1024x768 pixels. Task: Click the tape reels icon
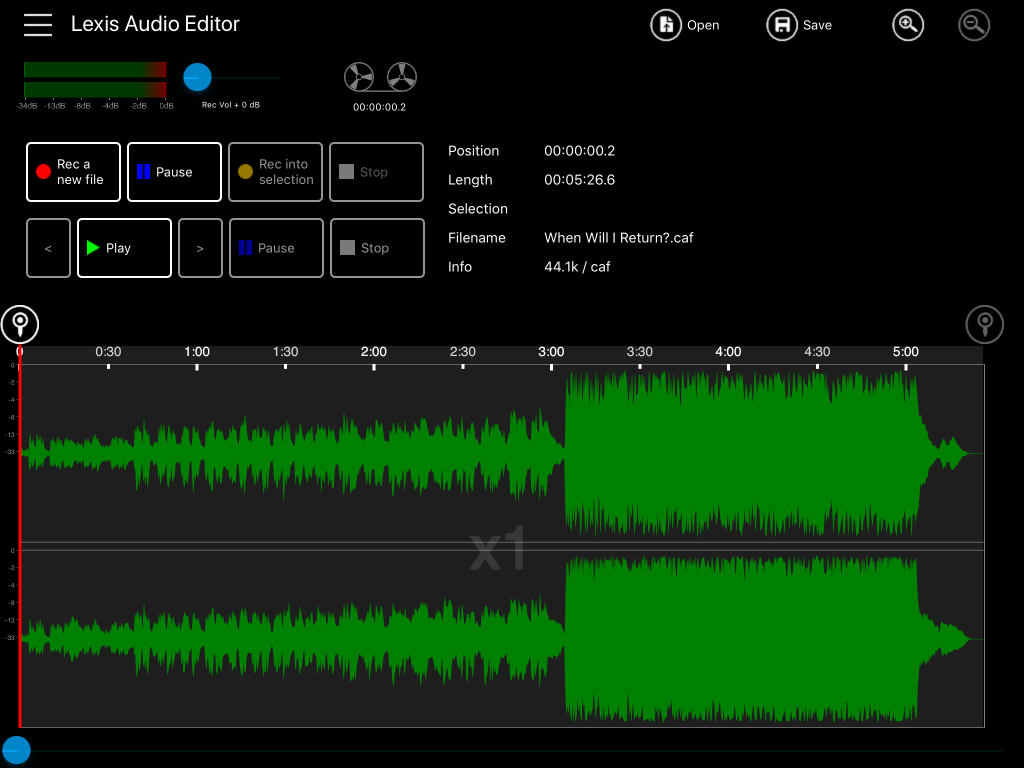(380, 77)
